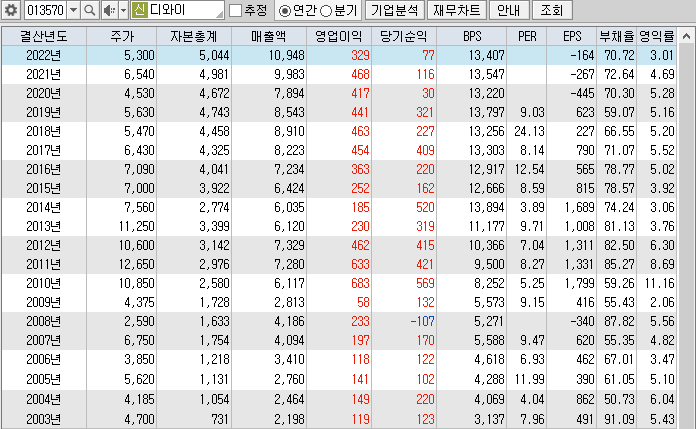Open the dropdown arrow beside the speaker icon
Viewport: 696px width, 429px height.
point(124,10)
